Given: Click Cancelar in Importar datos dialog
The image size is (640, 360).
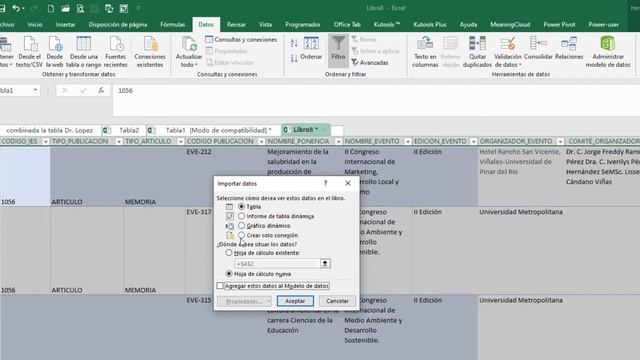Looking at the screenshot, I should [x=338, y=301].
